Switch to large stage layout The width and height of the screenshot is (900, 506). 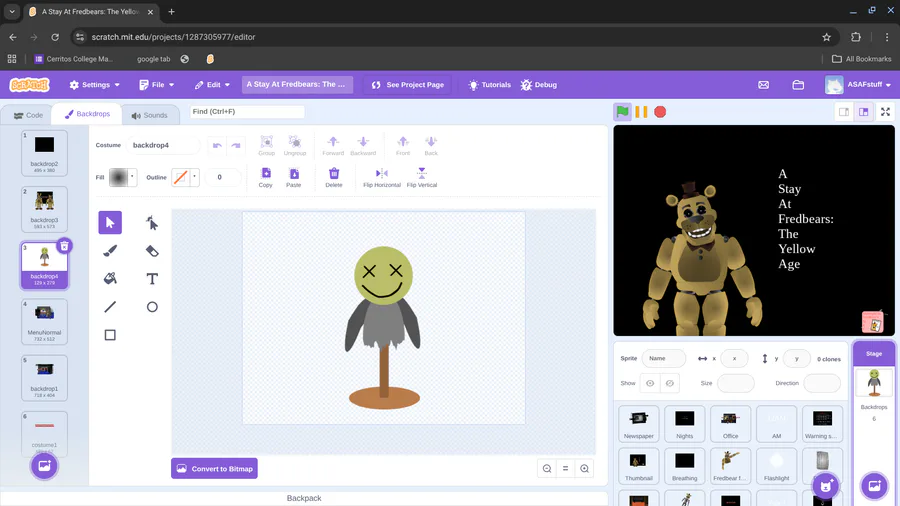[x=863, y=112]
